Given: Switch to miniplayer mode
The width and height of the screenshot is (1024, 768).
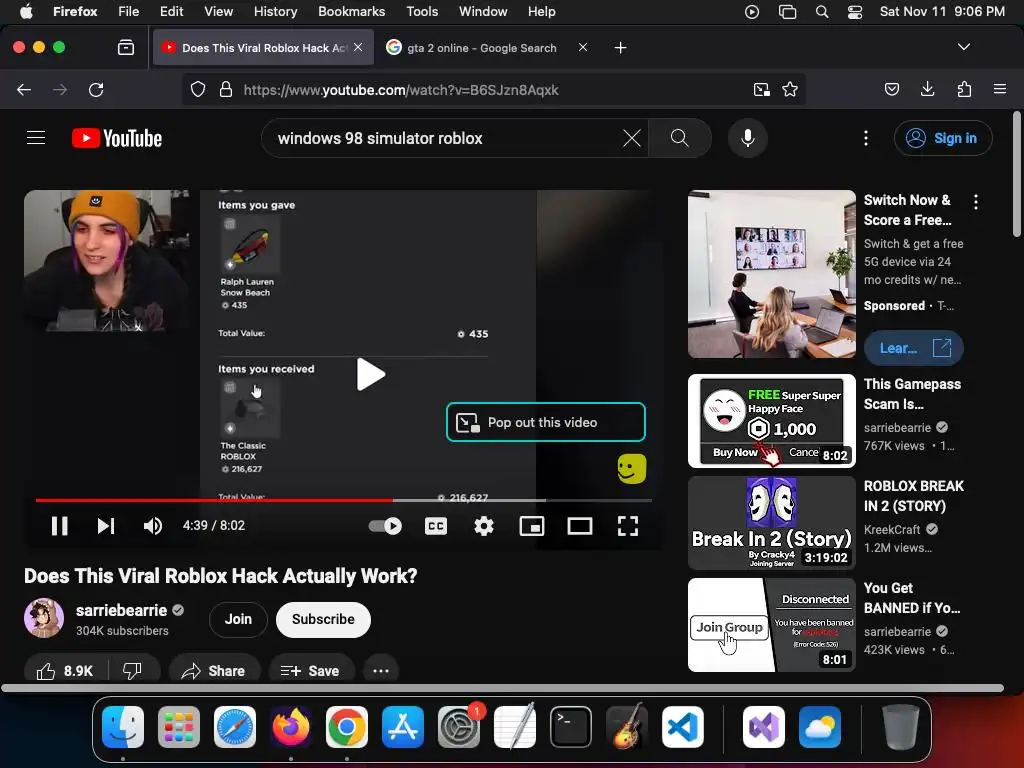Looking at the screenshot, I should tap(532, 526).
